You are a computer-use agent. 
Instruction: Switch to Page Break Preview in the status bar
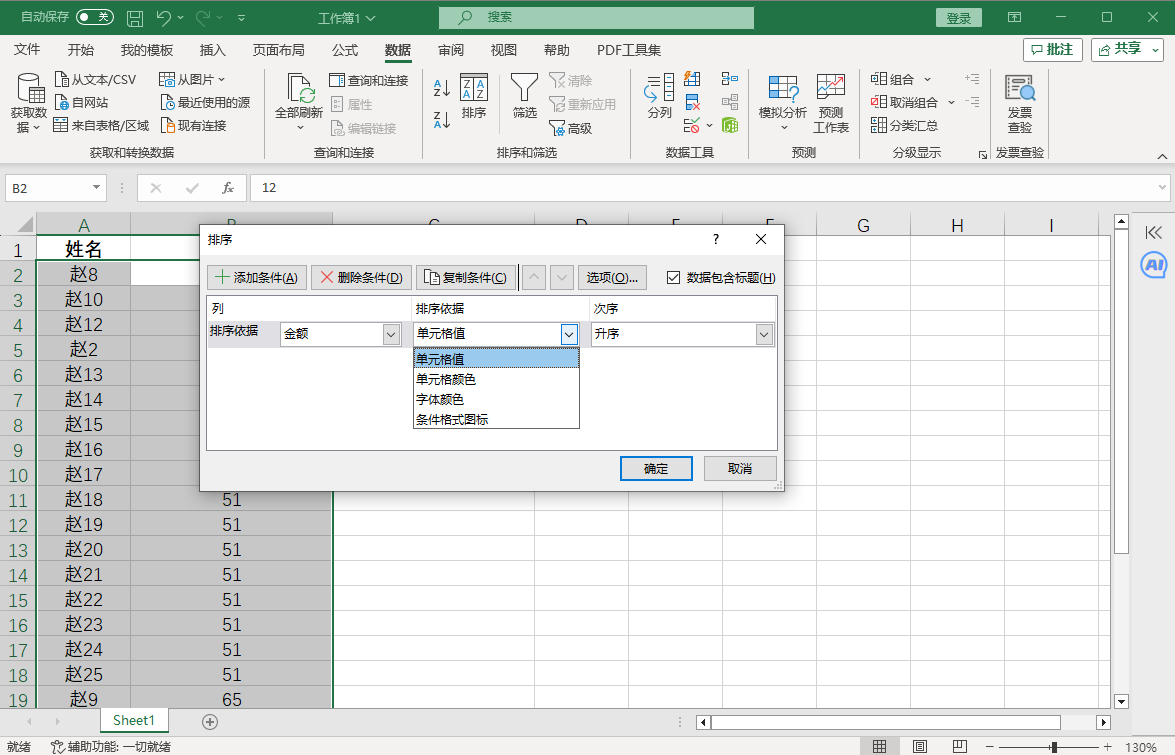point(959,747)
